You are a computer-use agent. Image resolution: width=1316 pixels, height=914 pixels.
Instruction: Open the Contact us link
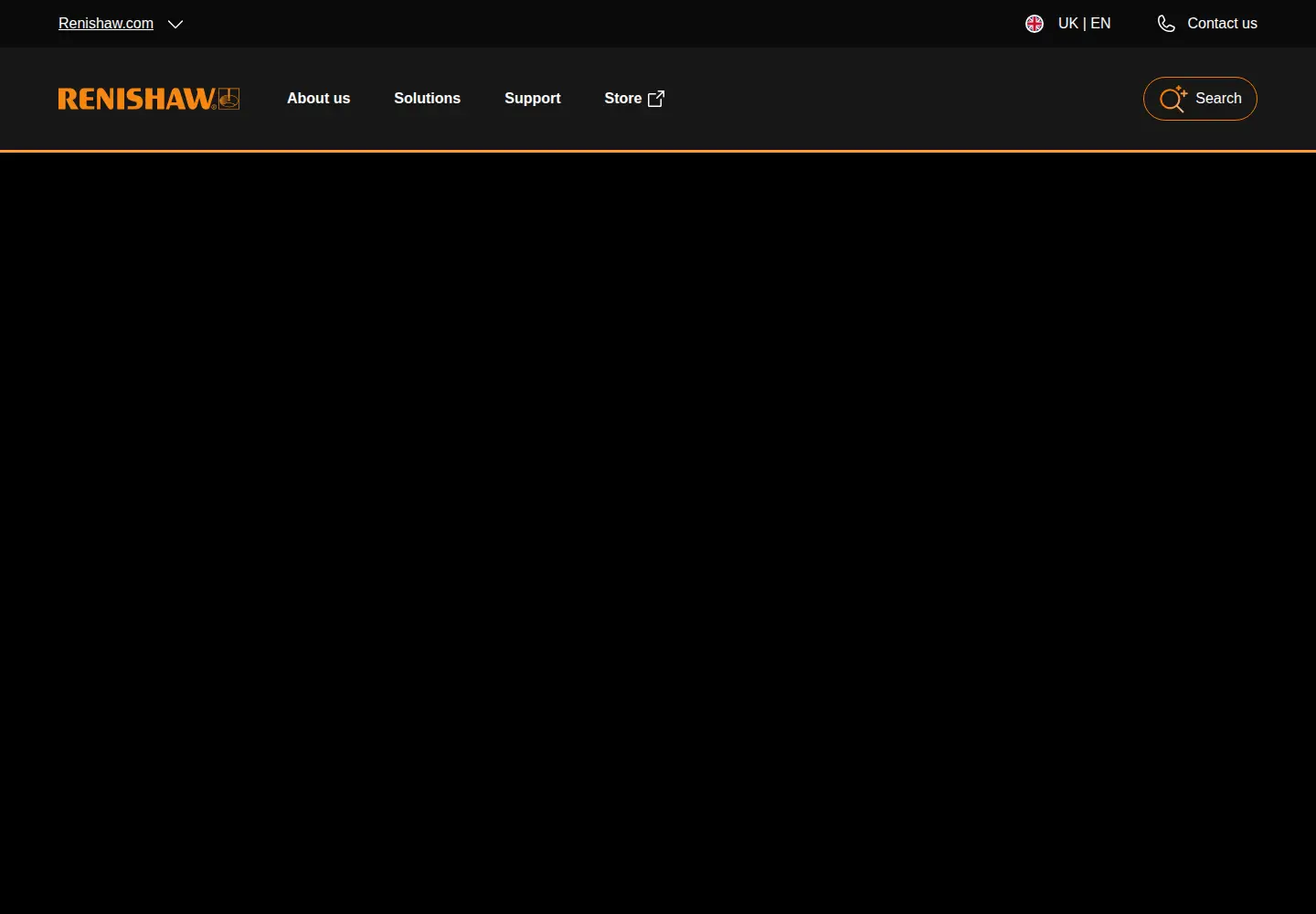tap(1222, 24)
